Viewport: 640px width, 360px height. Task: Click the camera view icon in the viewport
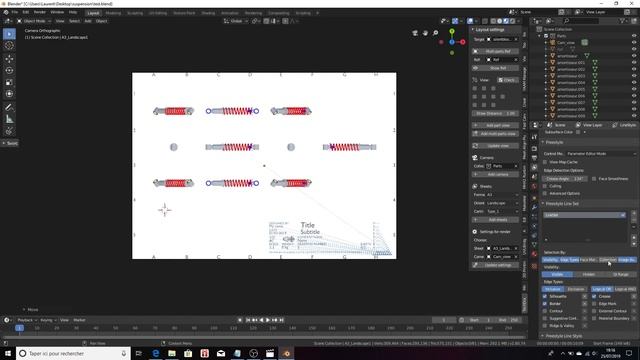[x=415, y=33]
